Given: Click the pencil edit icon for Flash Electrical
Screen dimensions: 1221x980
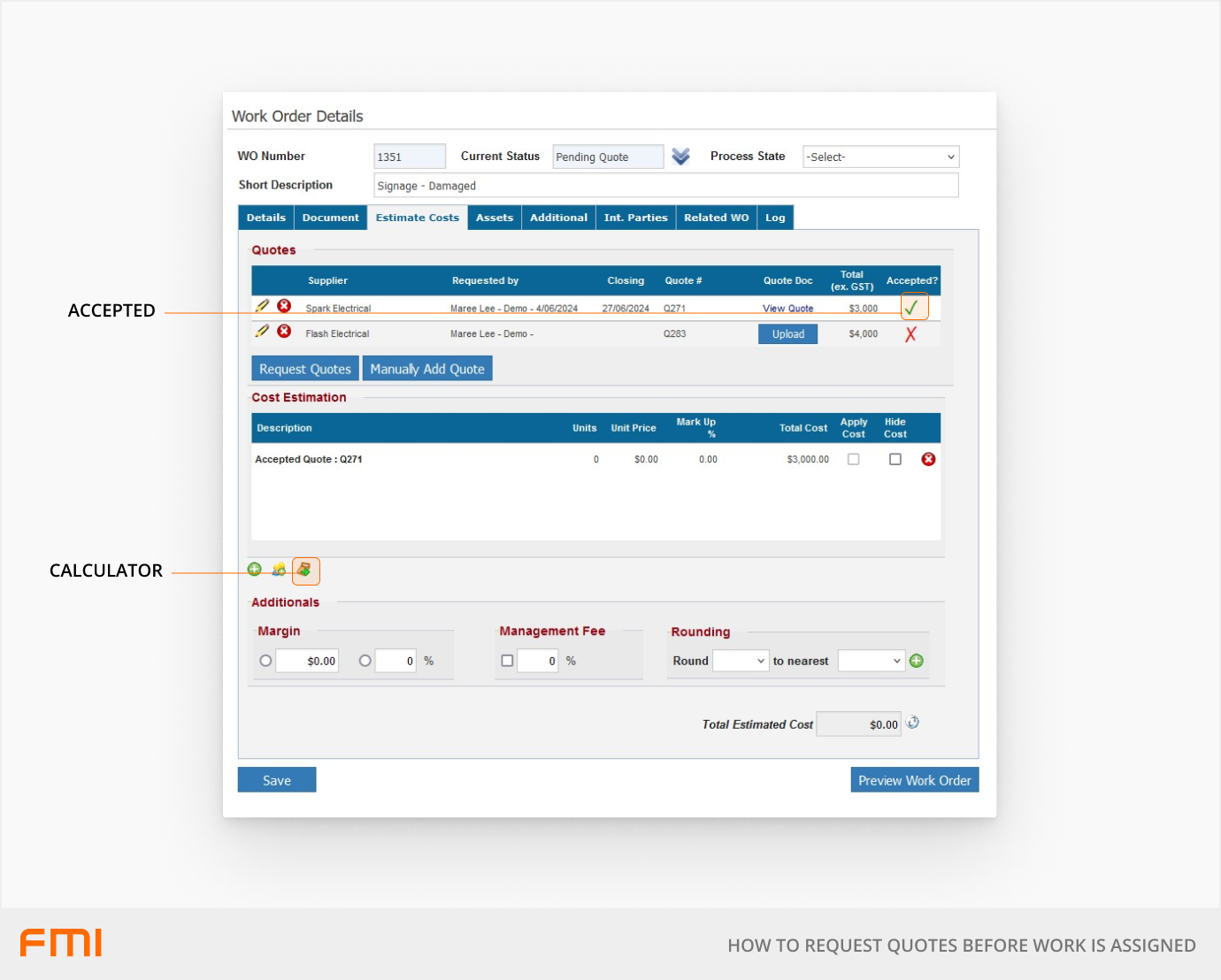Looking at the screenshot, I should pyautogui.click(x=262, y=332).
